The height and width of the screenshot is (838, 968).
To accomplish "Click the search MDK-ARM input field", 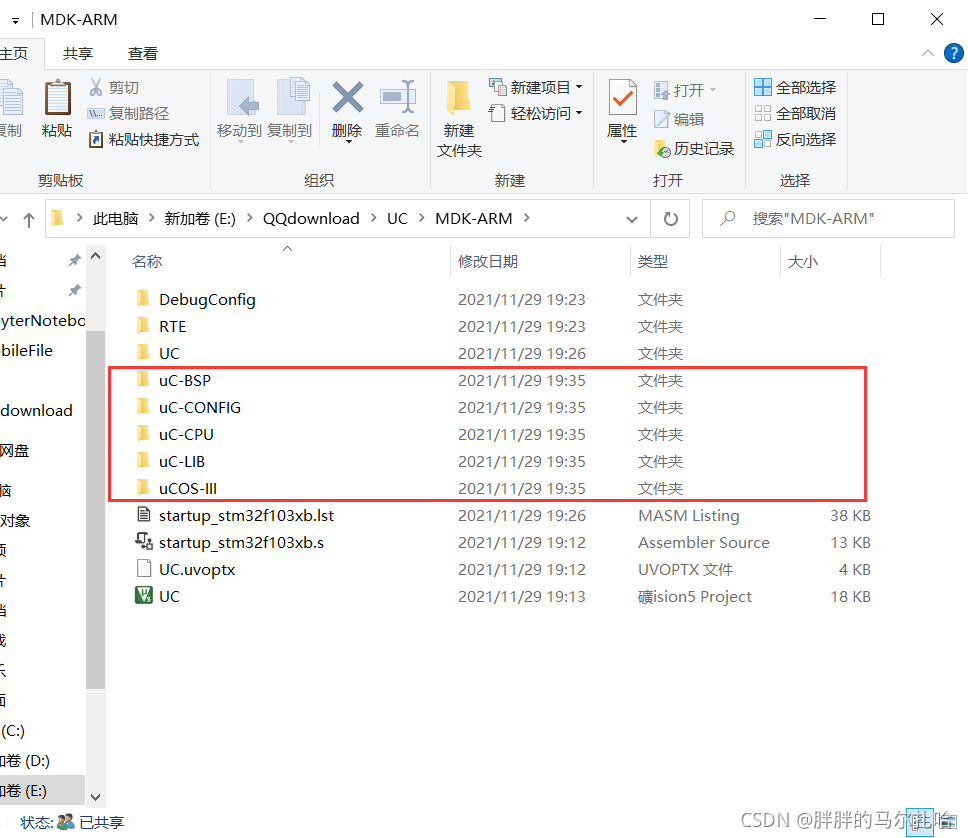I will (x=828, y=219).
